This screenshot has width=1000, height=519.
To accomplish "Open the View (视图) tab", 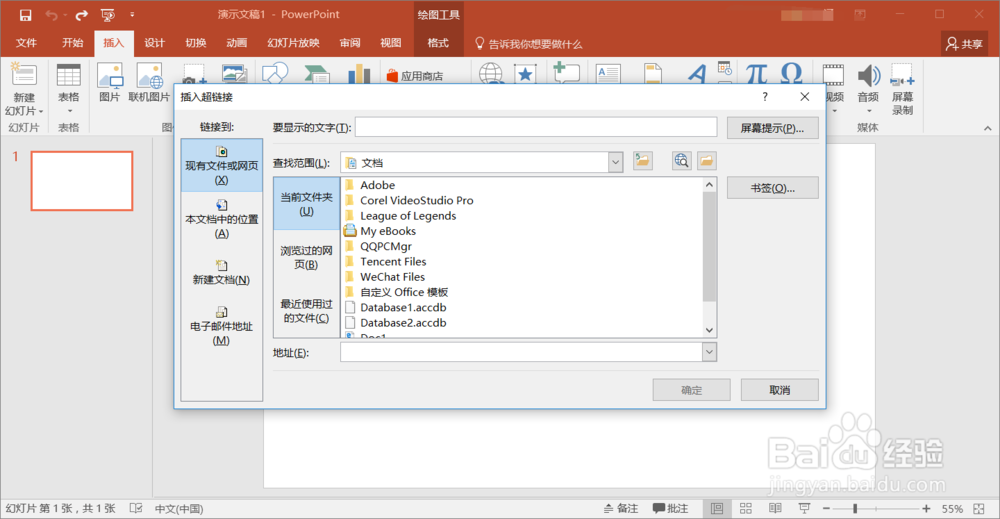I will tap(391, 43).
